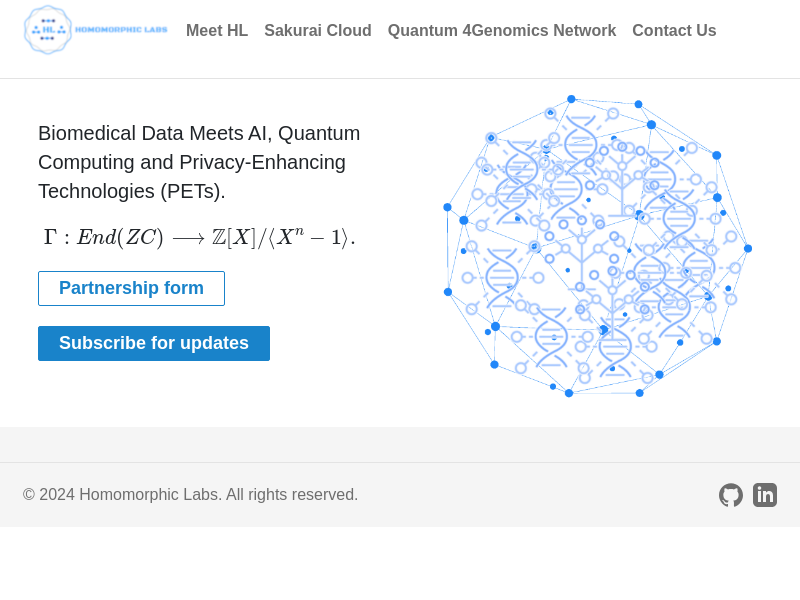This screenshot has width=800, height=600.
Task: Open the Meet HL menu item
Action: 217,31
